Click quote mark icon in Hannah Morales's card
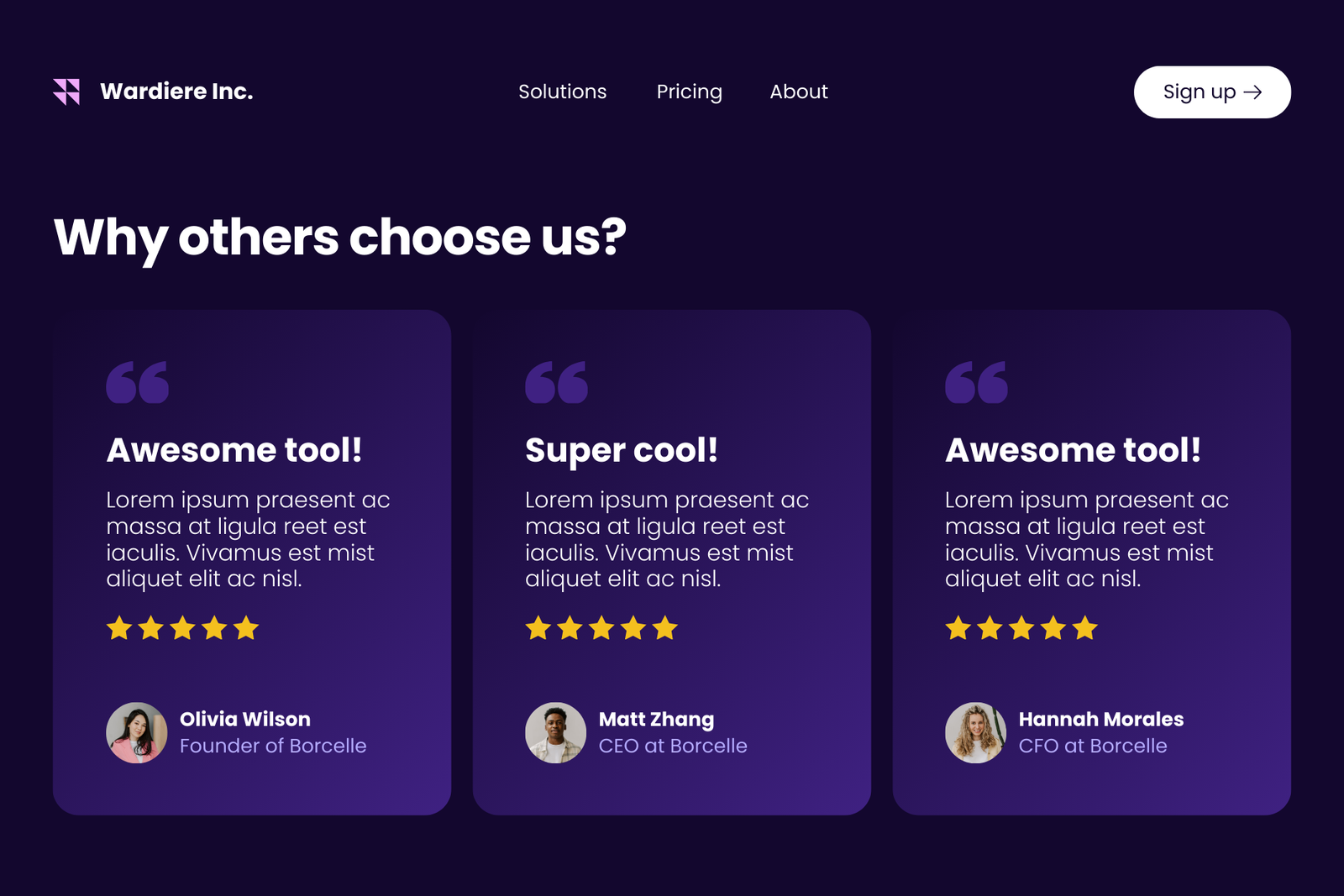The width and height of the screenshot is (1344, 896). [x=976, y=383]
